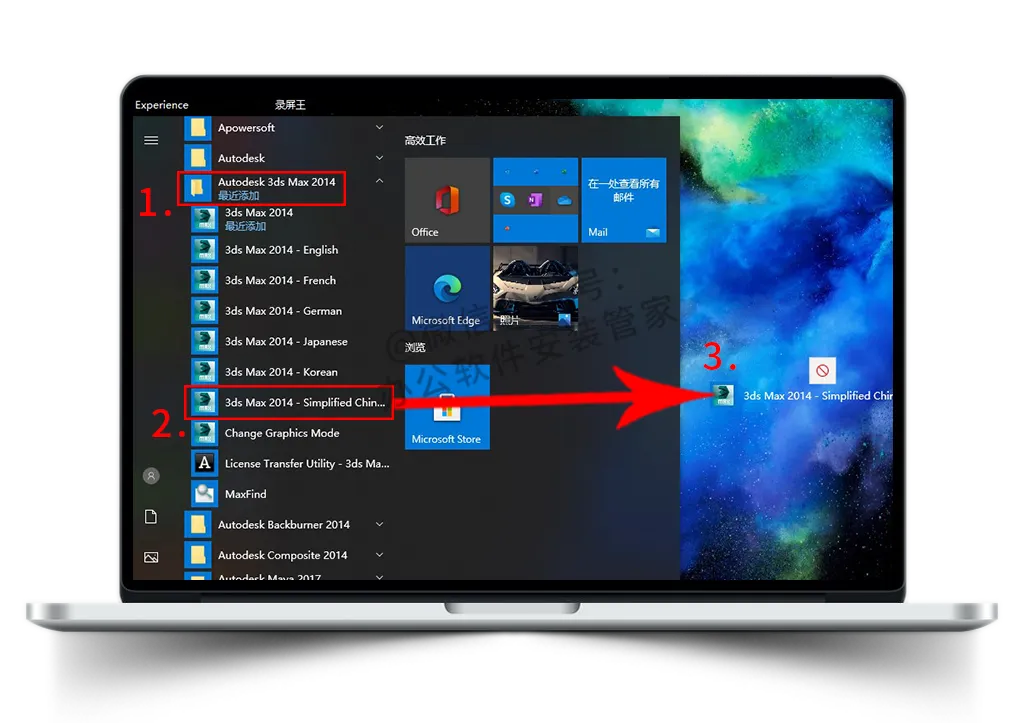Expand the Autodesk folder chevron

coord(379,157)
